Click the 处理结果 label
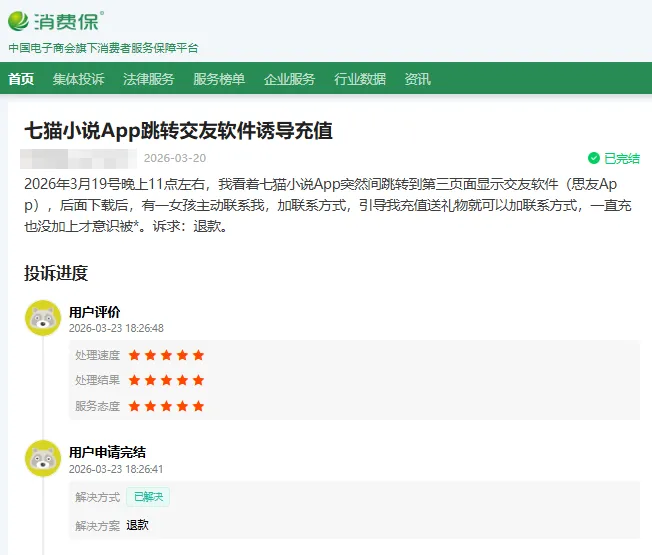The width and height of the screenshot is (652, 555). pos(97,380)
